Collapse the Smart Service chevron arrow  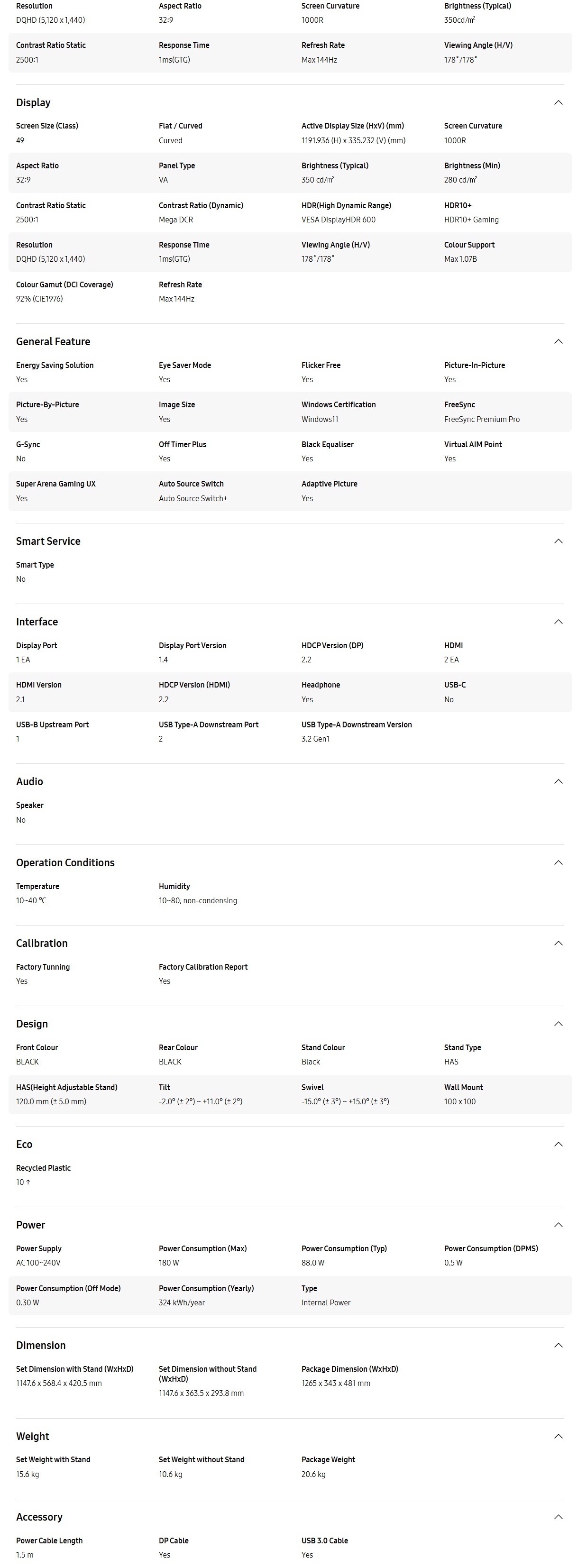pos(558,541)
